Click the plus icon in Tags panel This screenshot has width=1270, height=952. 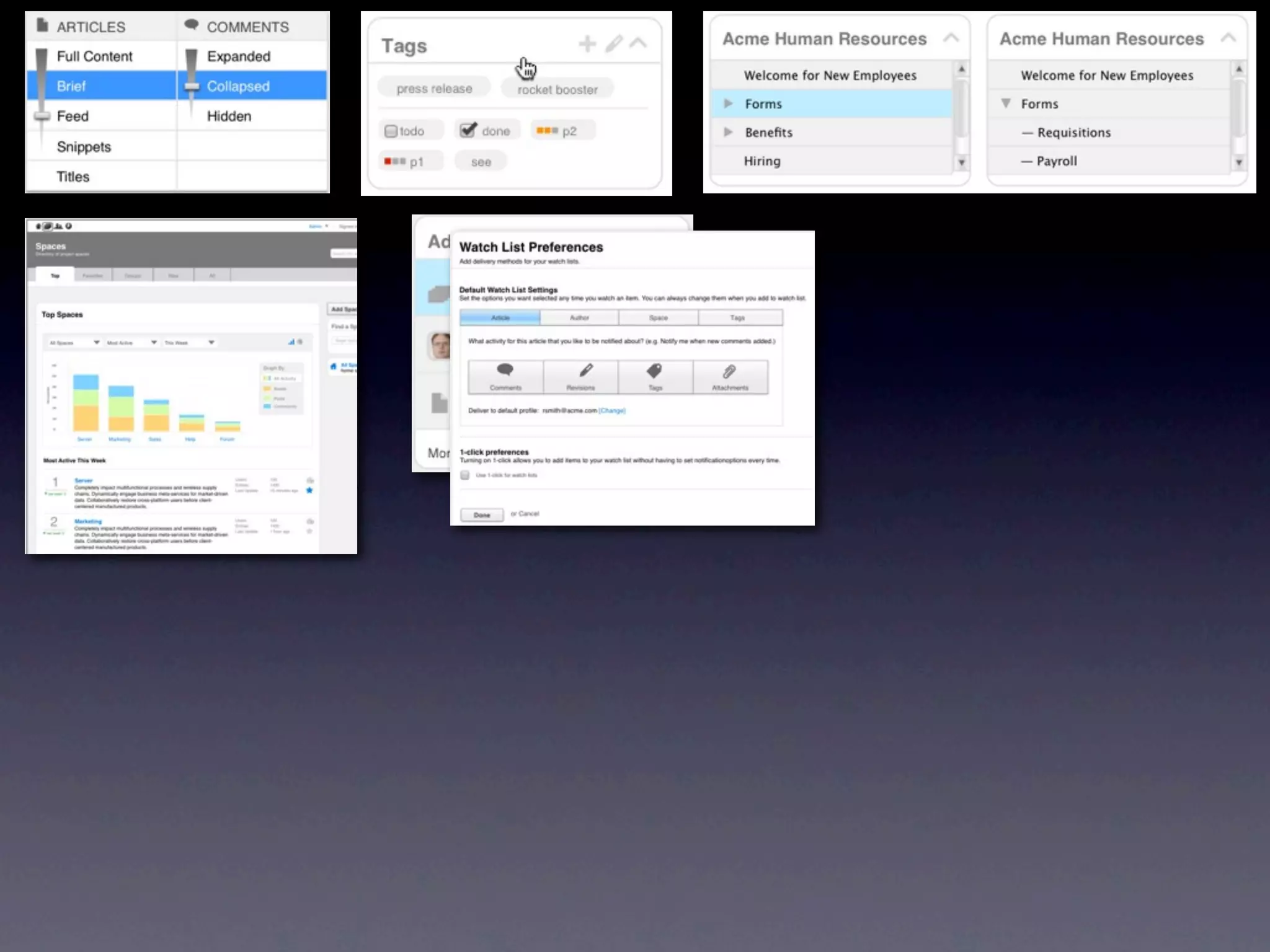click(587, 44)
